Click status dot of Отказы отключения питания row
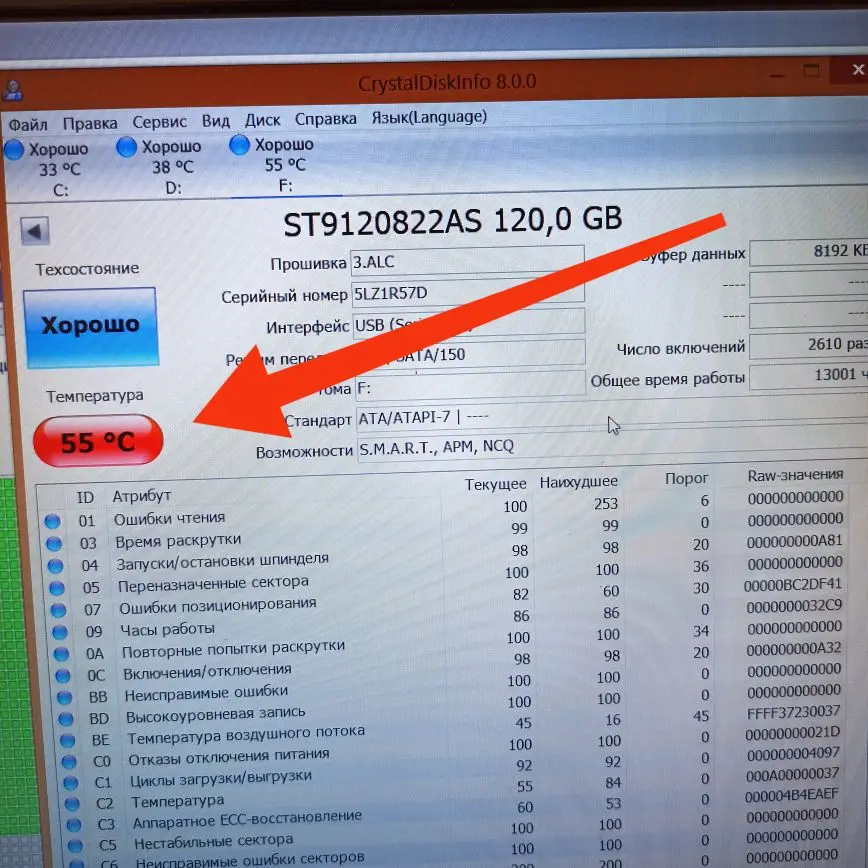The height and width of the screenshot is (868, 868). (x=69, y=762)
